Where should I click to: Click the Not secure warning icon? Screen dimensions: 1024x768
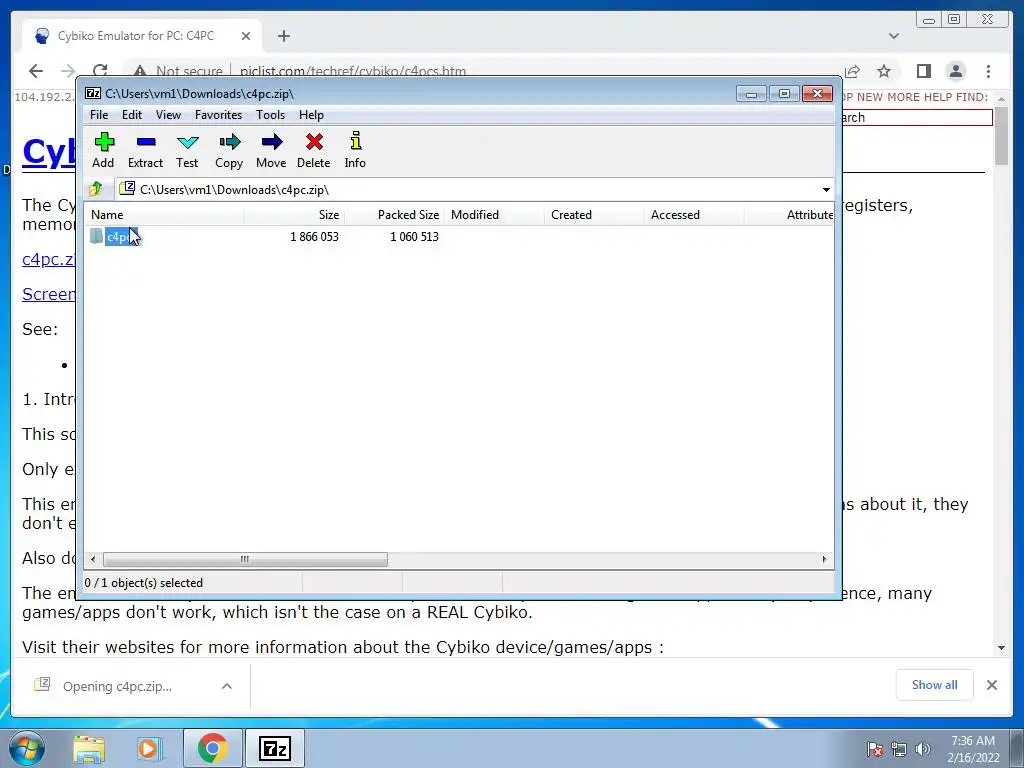pos(139,71)
